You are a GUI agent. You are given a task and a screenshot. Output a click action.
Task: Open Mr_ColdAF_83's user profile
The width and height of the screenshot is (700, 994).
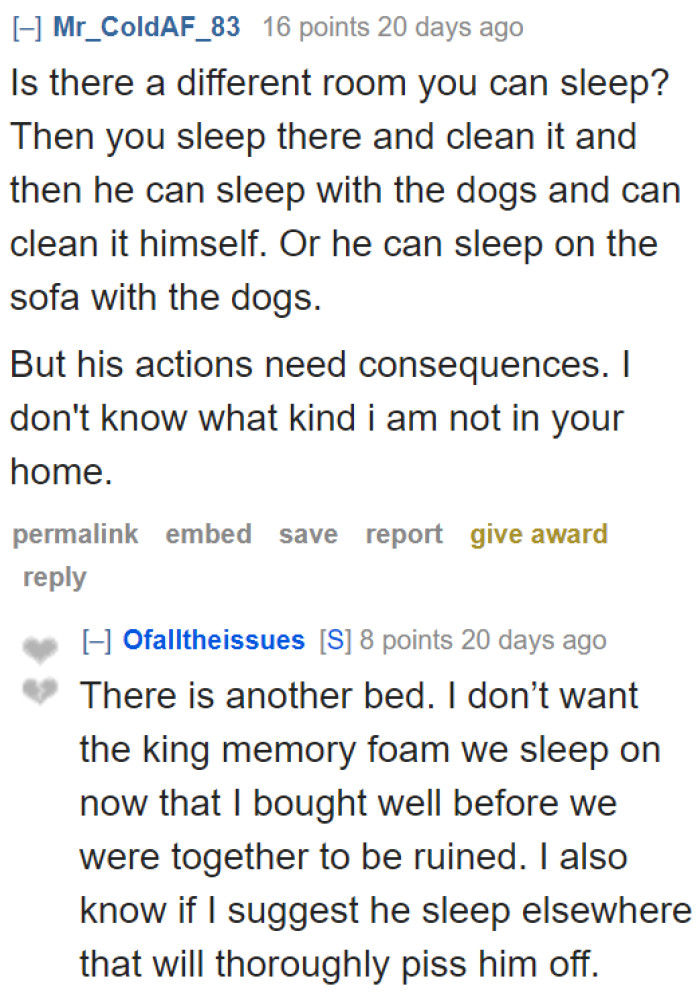146,27
